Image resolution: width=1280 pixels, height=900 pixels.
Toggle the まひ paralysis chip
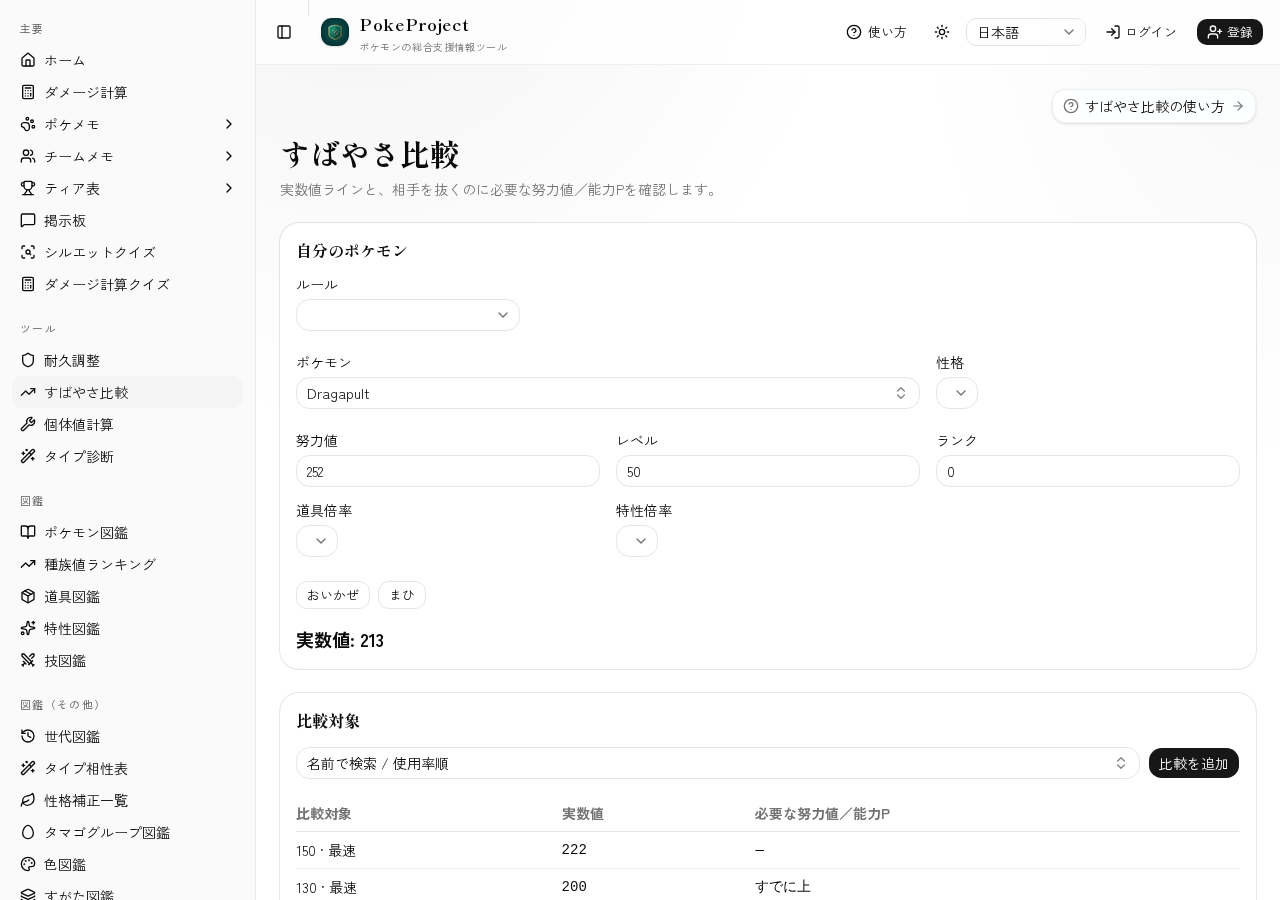(x=402, y=595)
